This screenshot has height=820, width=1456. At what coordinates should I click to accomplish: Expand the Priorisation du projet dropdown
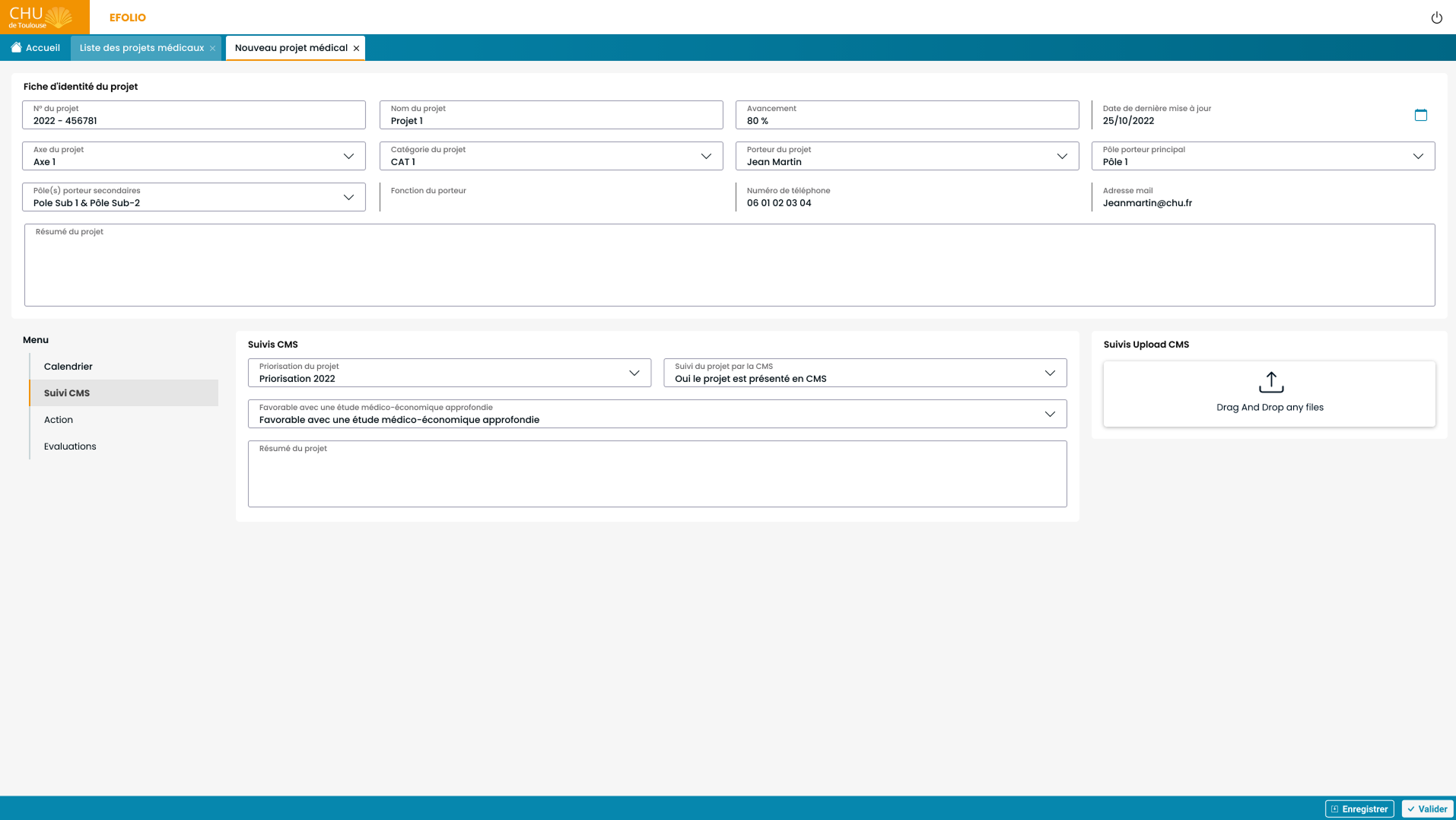(x=634, y=373)
